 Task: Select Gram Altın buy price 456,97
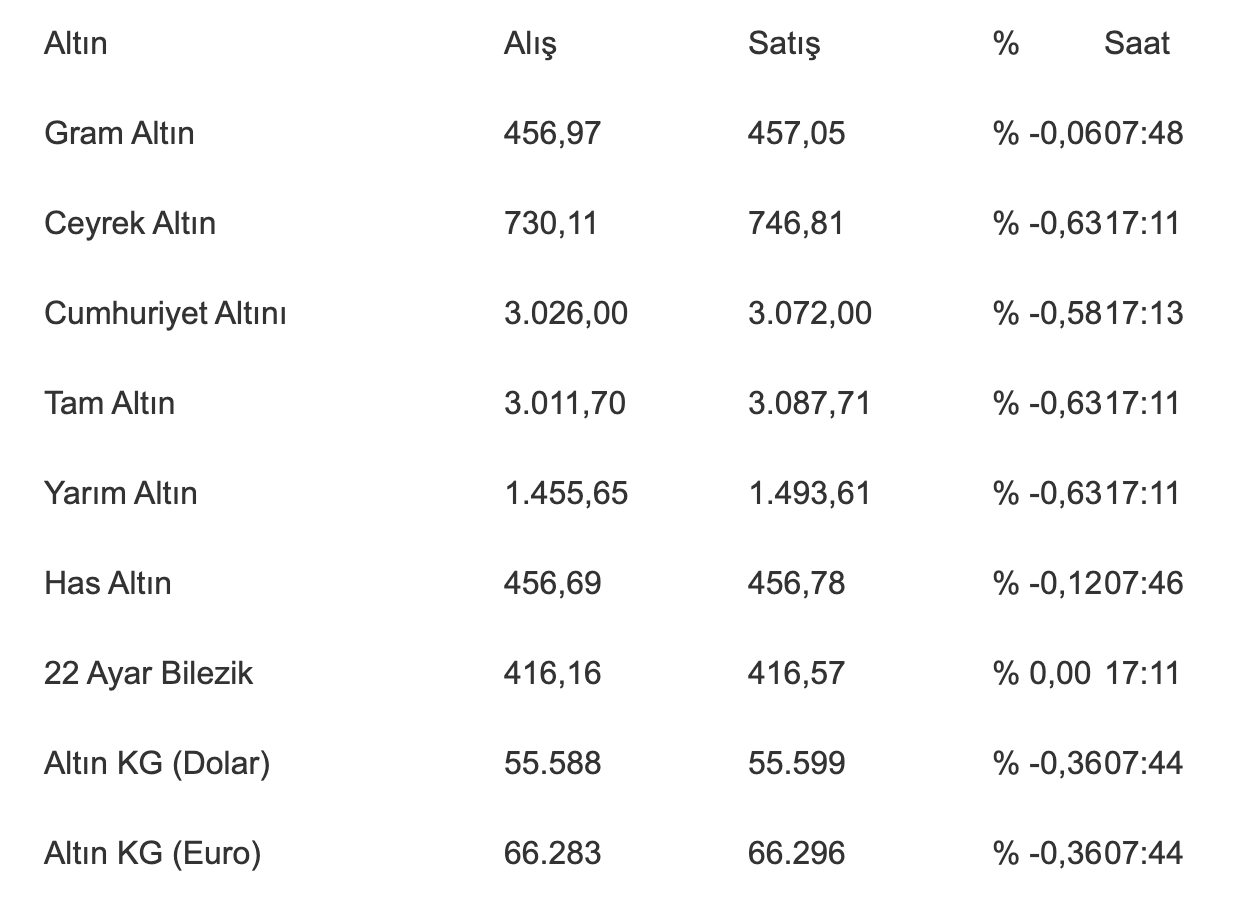click(x=552, y=133)
